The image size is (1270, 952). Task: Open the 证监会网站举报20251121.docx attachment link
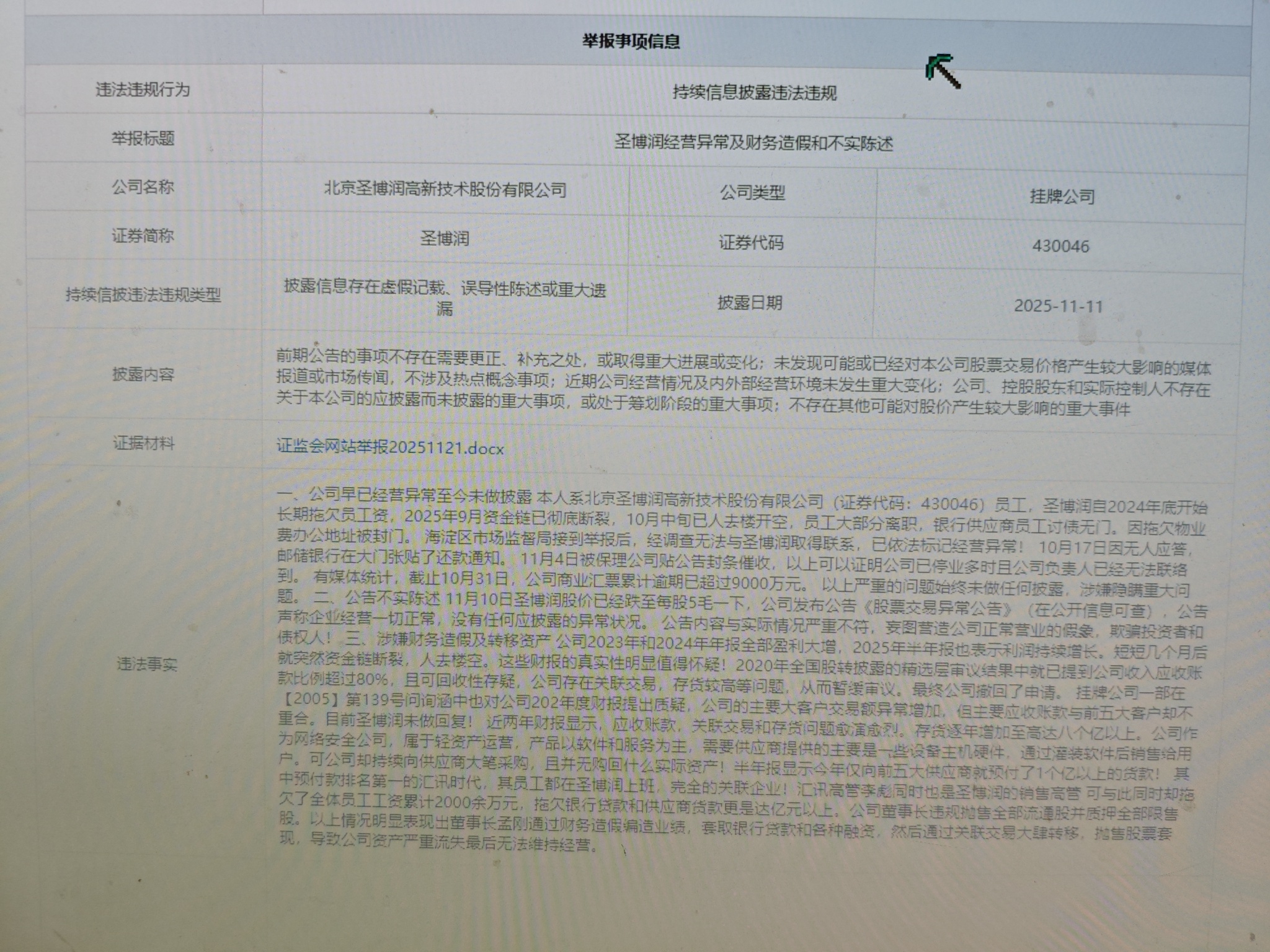390,447
